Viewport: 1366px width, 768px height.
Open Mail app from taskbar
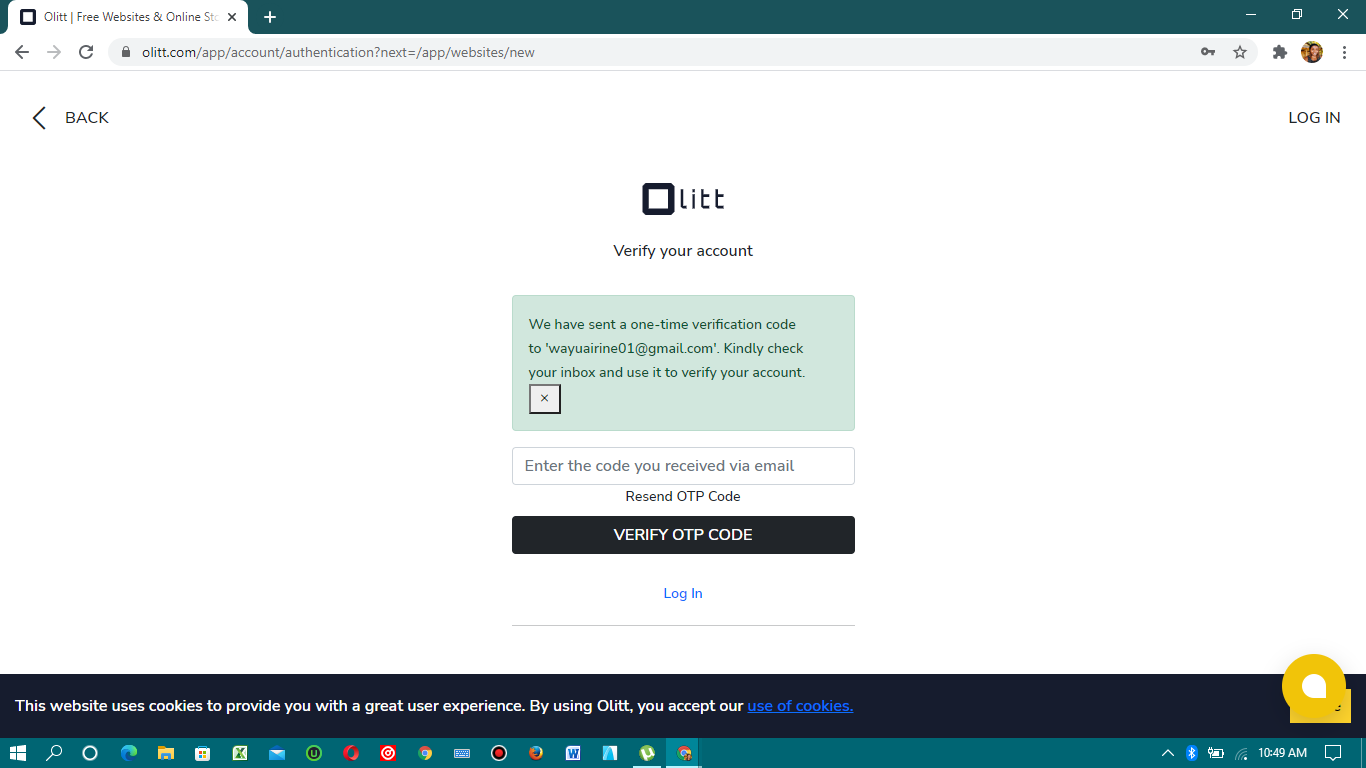click(x=277, y=753)
